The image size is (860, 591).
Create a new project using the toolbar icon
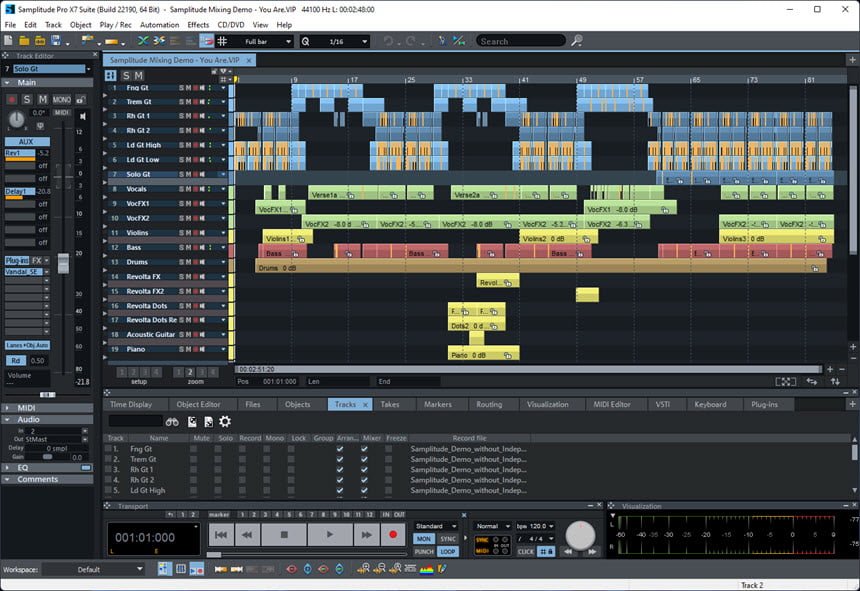click(x=8, y=41)
